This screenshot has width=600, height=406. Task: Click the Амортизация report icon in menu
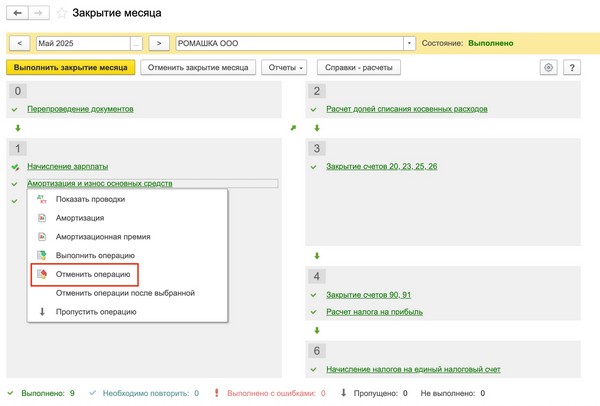point(42,218)
